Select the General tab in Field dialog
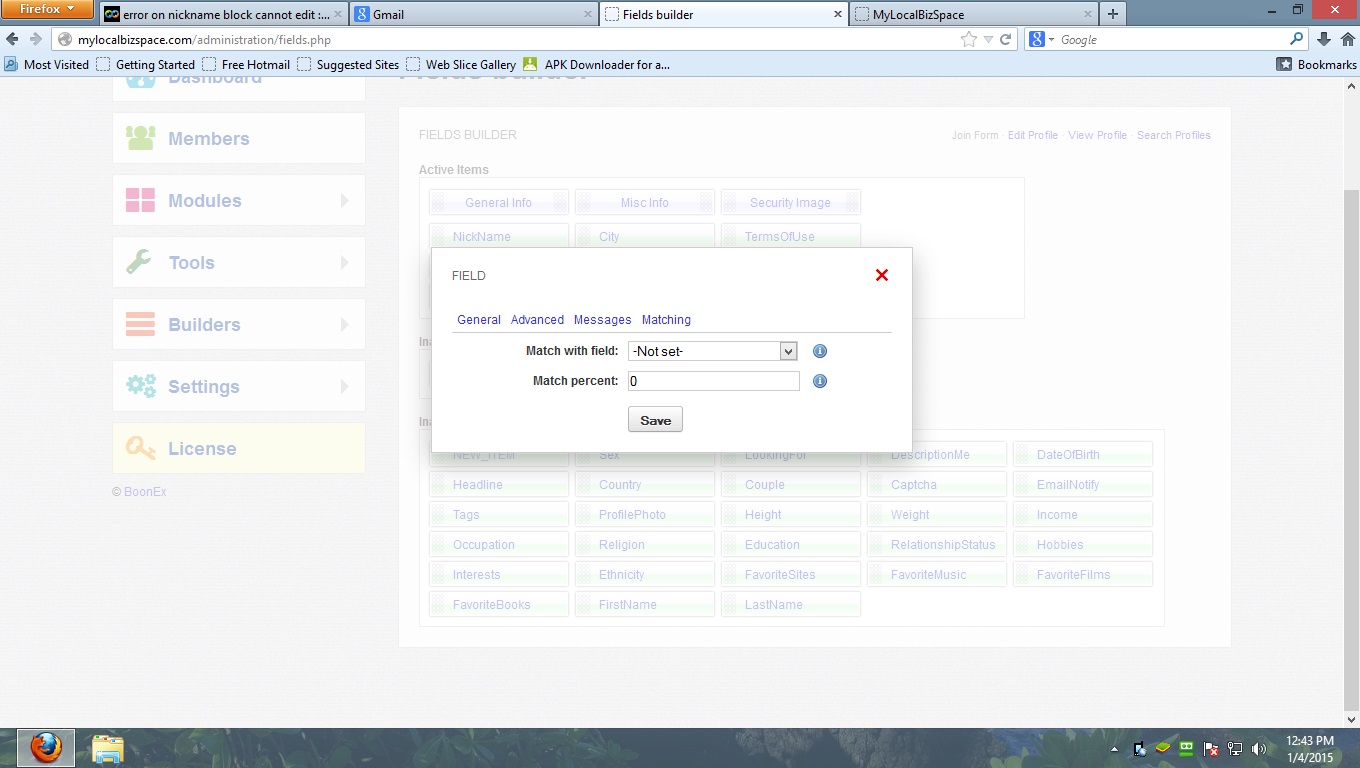Viewport: 1360px width, 768px height. pyautogui.click(x=479, y=320)
